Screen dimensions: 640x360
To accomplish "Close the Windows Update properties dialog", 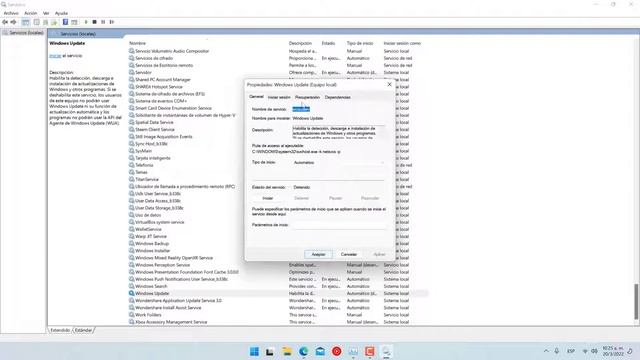I will (389, 84).
